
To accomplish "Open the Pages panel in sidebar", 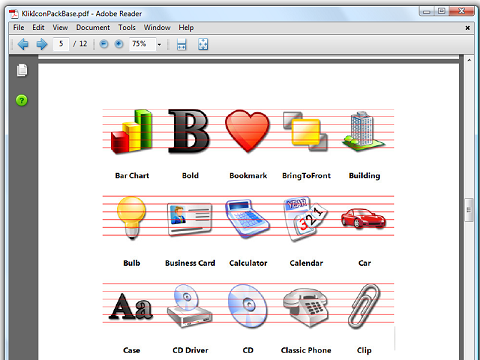I will coord(22,70).
